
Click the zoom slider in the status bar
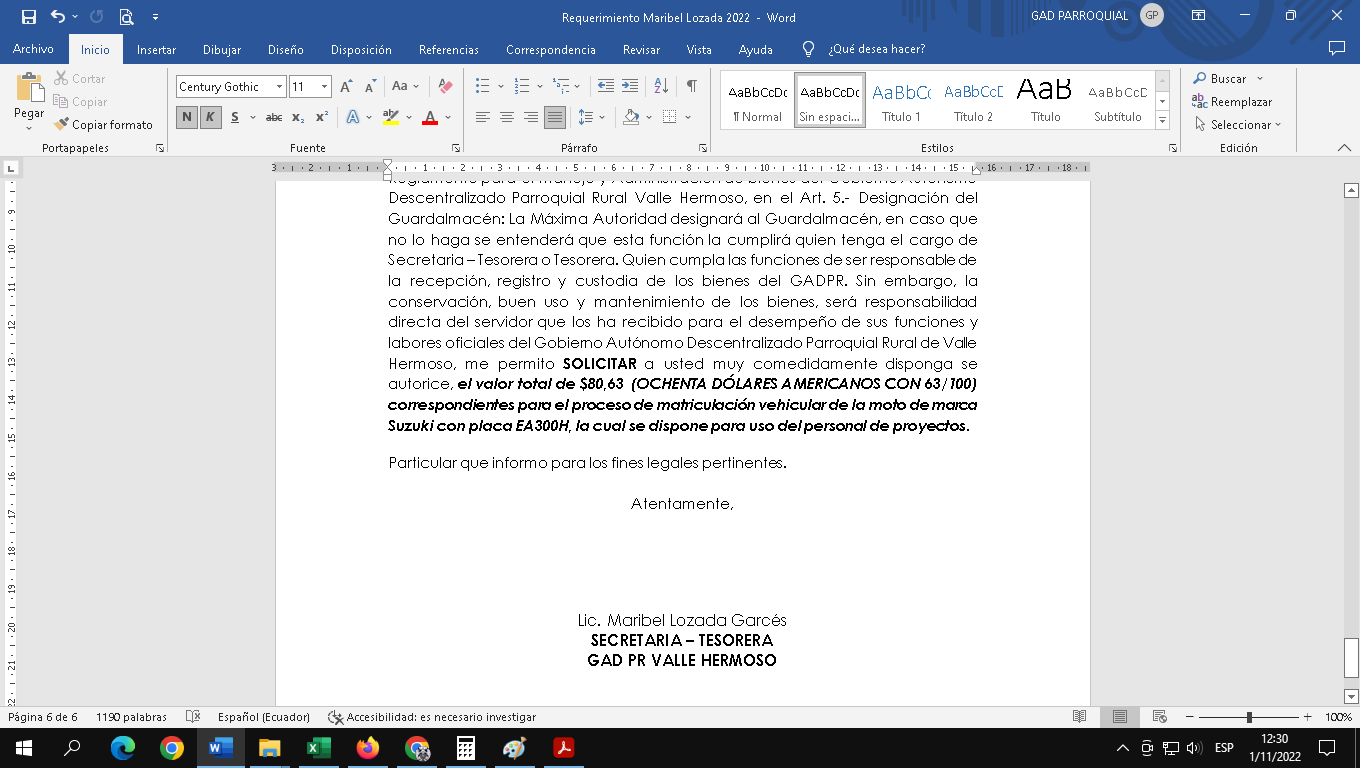tap(1249, 717)
